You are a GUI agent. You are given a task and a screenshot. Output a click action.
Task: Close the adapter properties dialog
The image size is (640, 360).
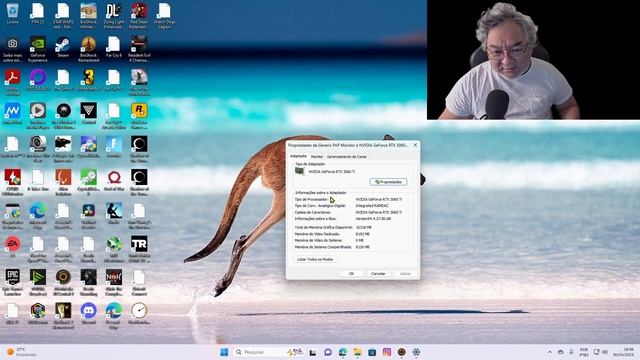[415, 145]
